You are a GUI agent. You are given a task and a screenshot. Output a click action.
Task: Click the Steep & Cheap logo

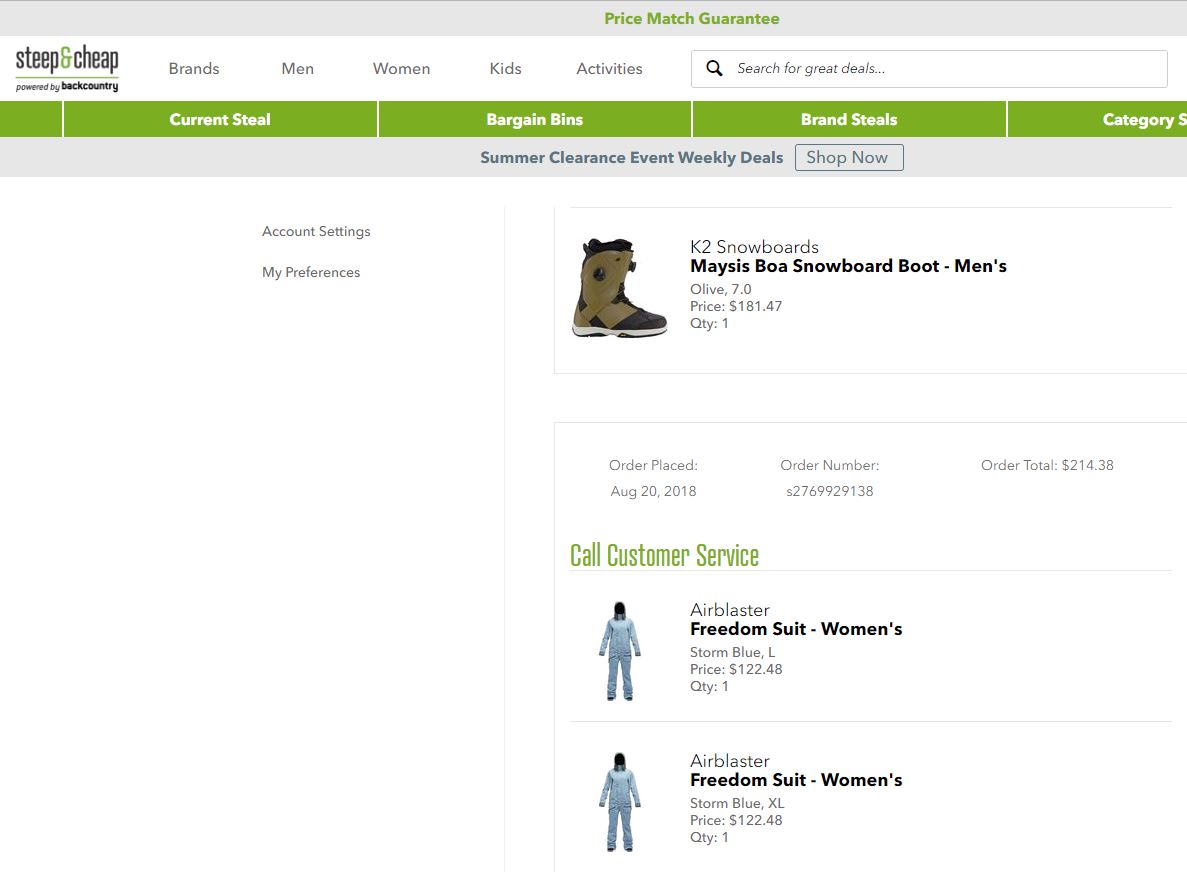click(67, 68)
